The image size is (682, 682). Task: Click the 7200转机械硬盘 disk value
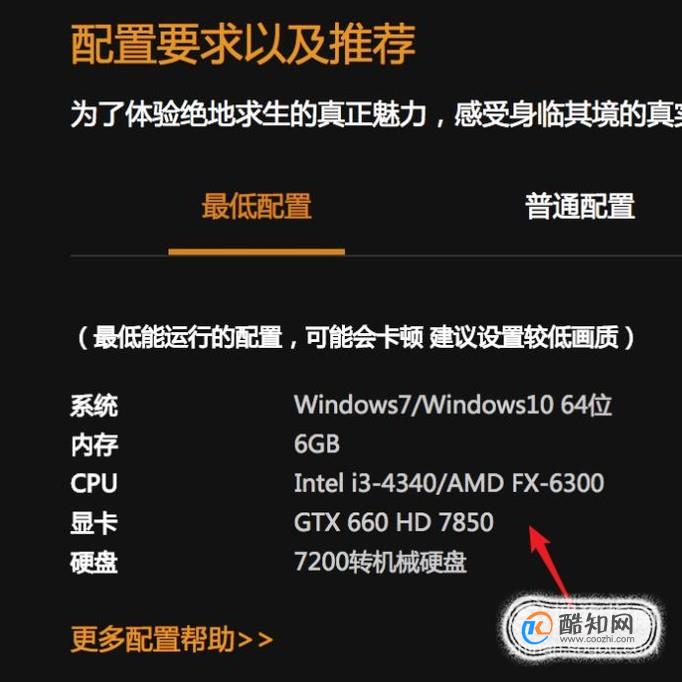381,562
